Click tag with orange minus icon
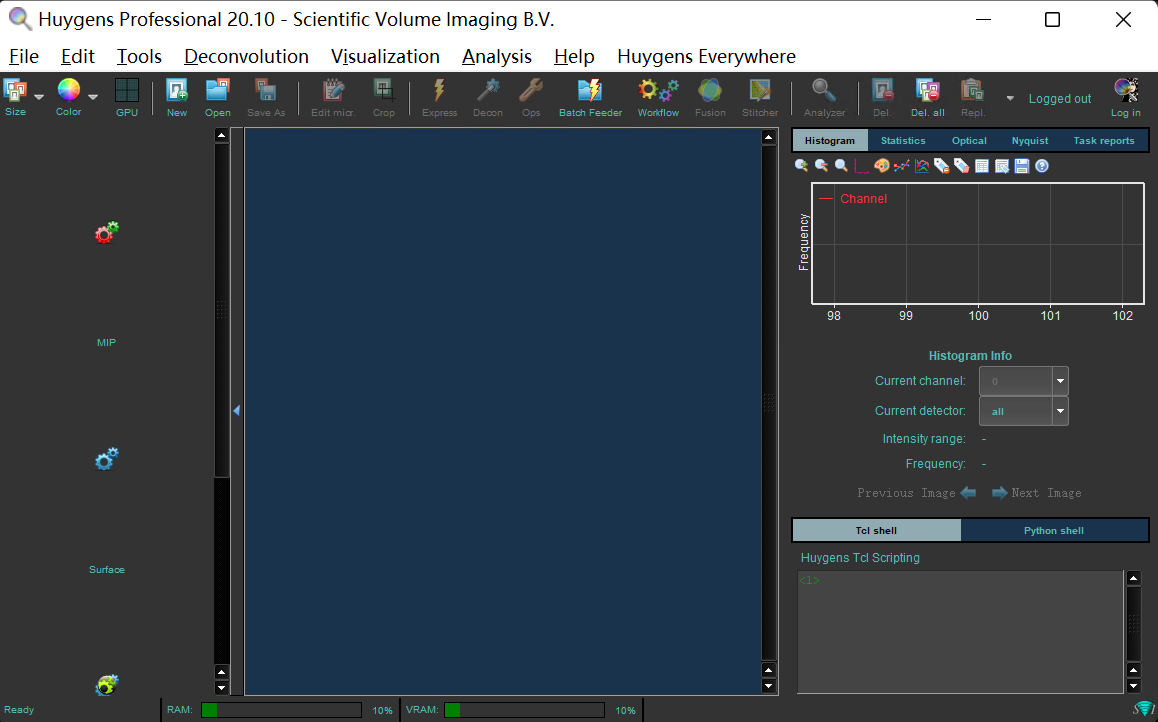This screenshot has height=722, width=1158. click(x=942, y=166)
